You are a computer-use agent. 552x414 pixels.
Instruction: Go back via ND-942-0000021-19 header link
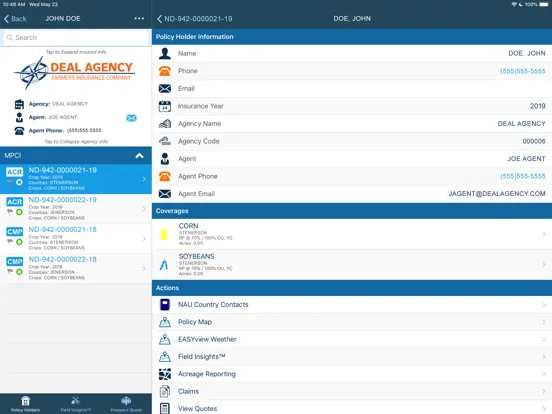point(195,19)
